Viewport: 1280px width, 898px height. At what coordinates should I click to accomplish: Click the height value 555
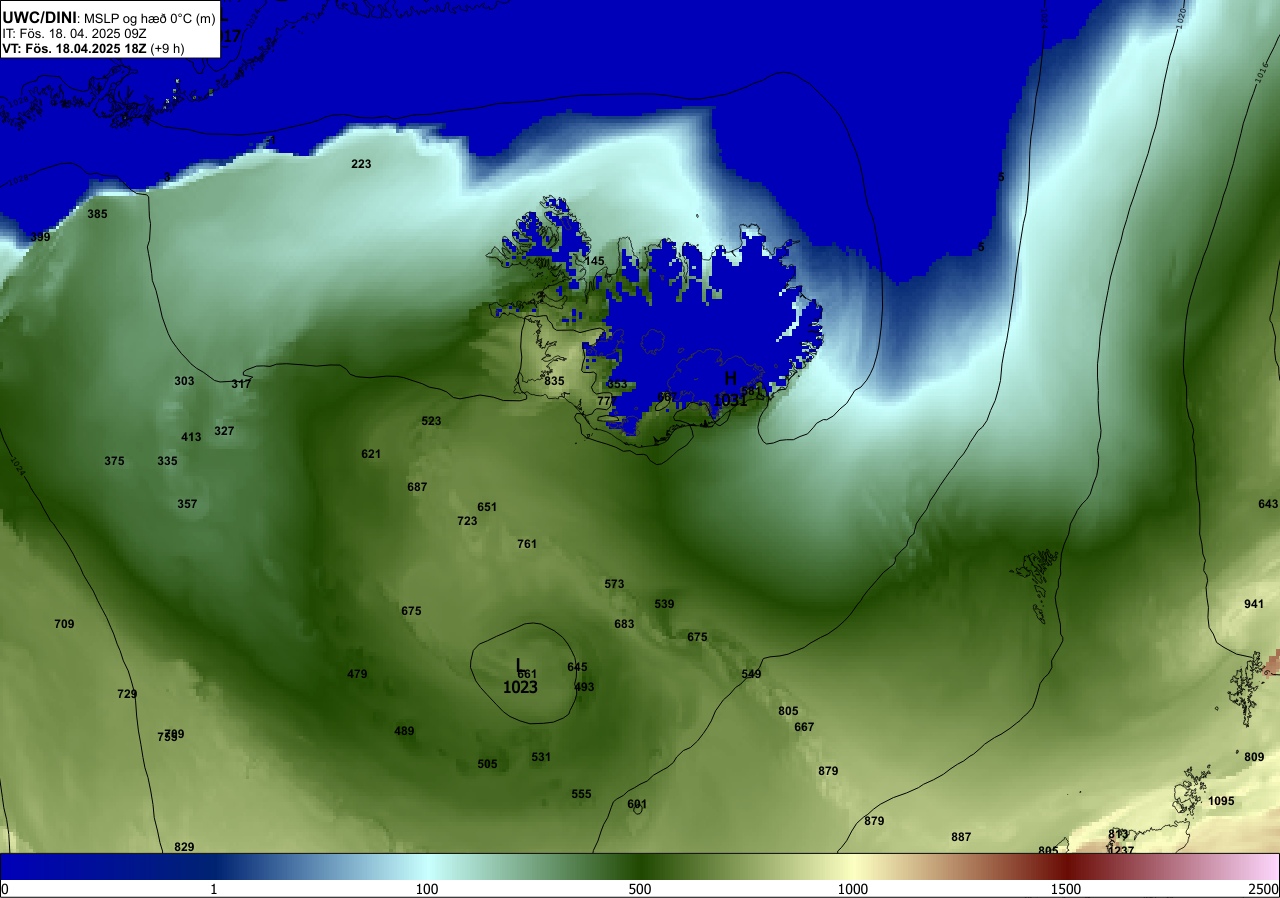point(581,794)
